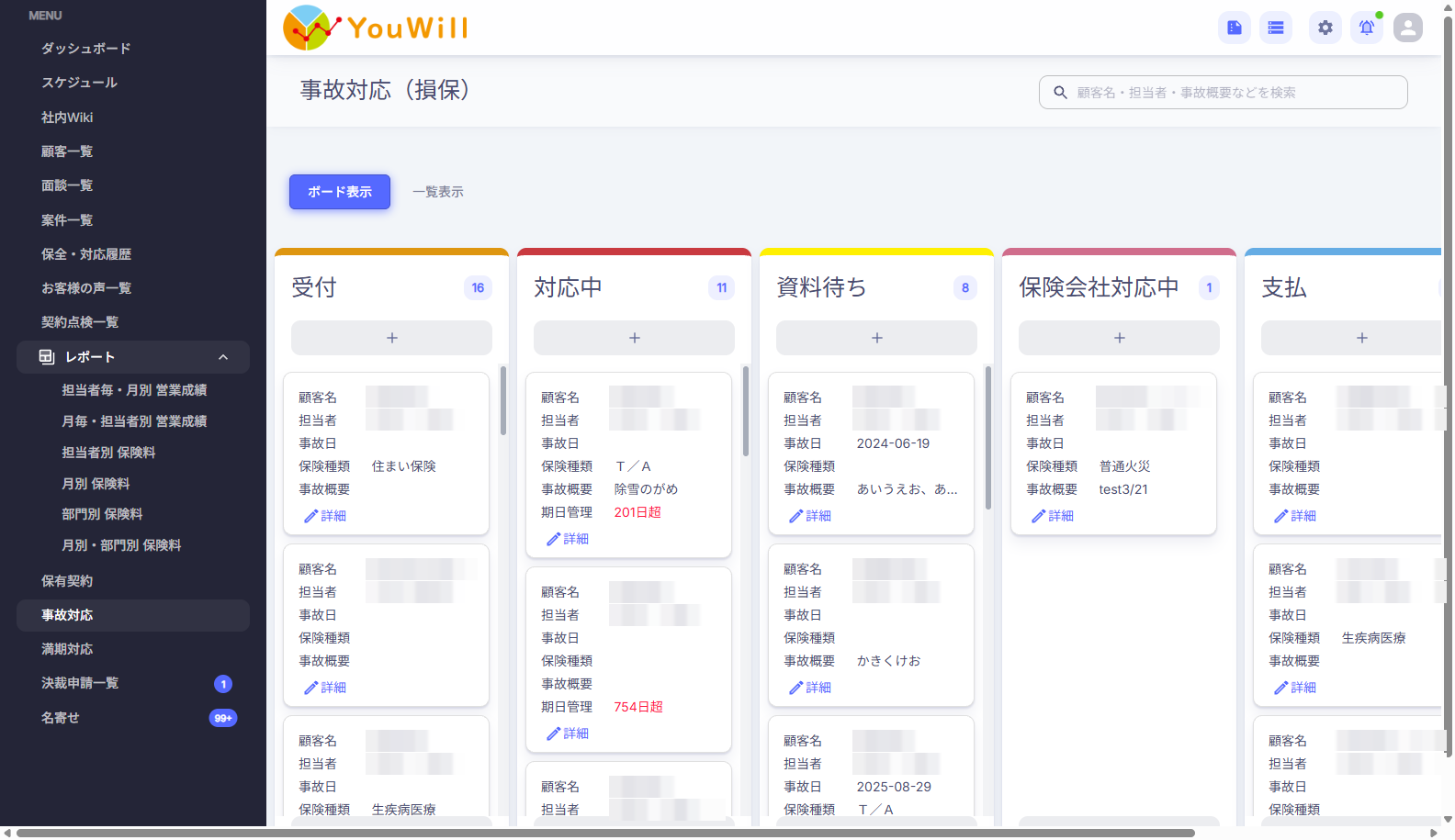Viewport: 1455px width, 840px height.
Task: Switch to ボード表示 view
Action: (340, 192)
